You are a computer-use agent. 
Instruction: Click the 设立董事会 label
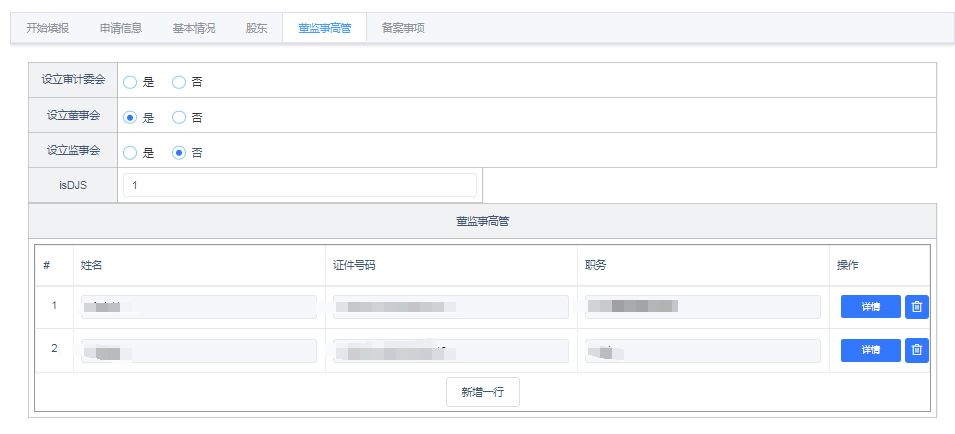[73, 115]
